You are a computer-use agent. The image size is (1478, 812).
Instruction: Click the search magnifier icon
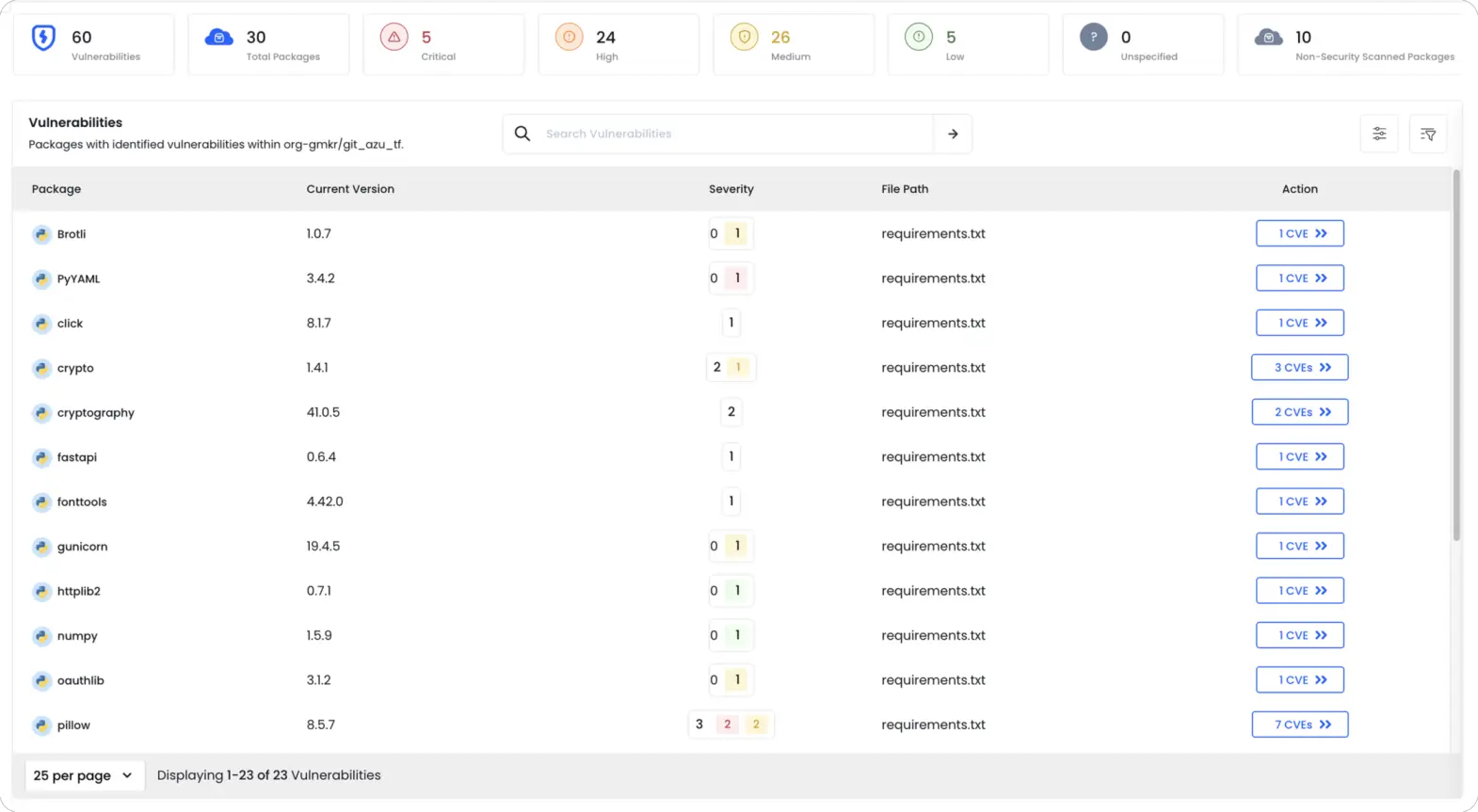point(522,134)
